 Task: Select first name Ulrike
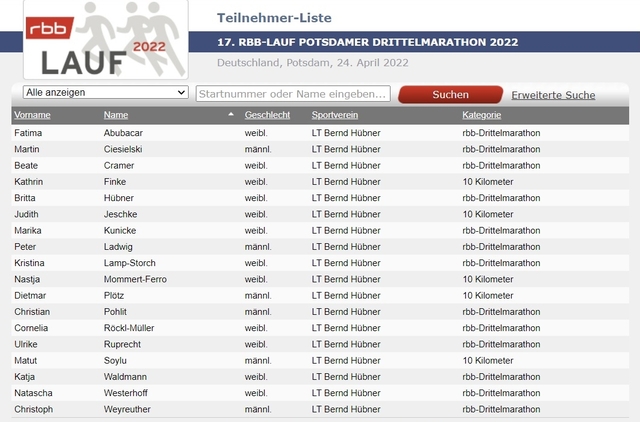point(26,344)
